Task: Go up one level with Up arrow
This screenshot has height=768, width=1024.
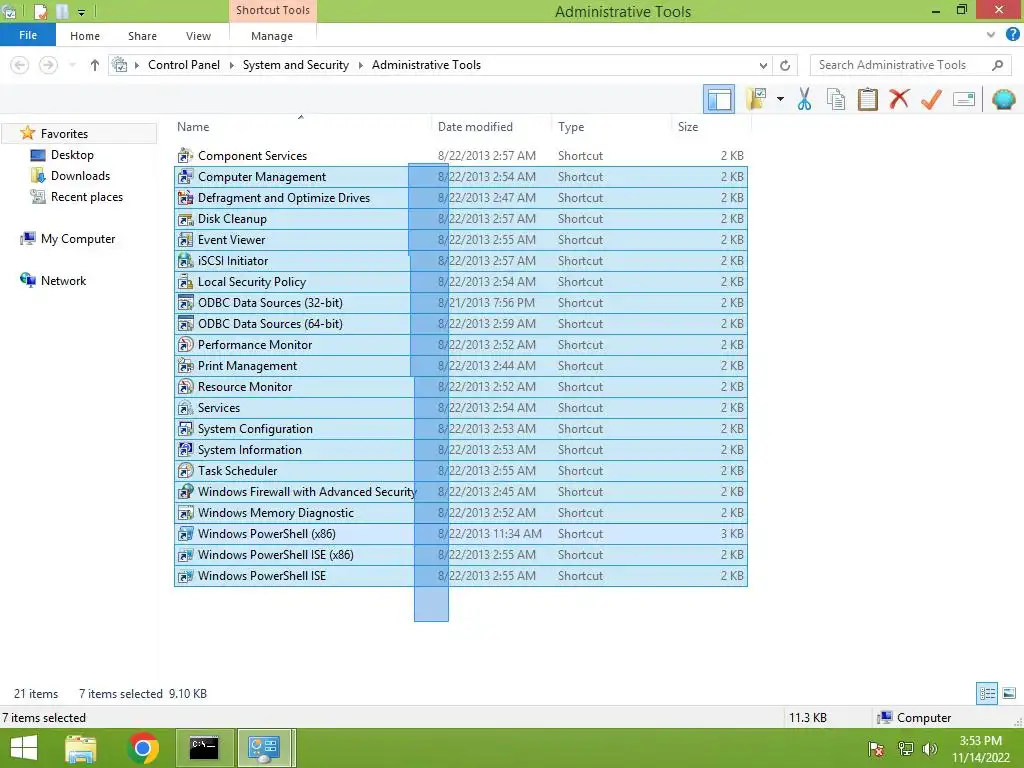Action: 95,65
